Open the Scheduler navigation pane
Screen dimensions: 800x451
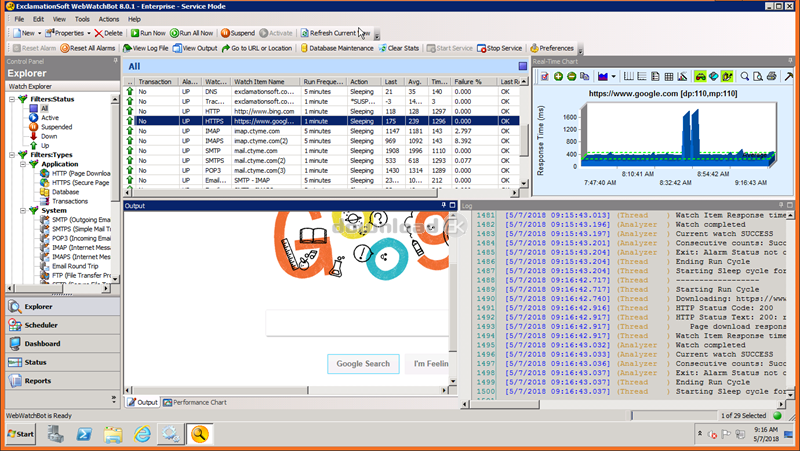click(x=63, y=325)
